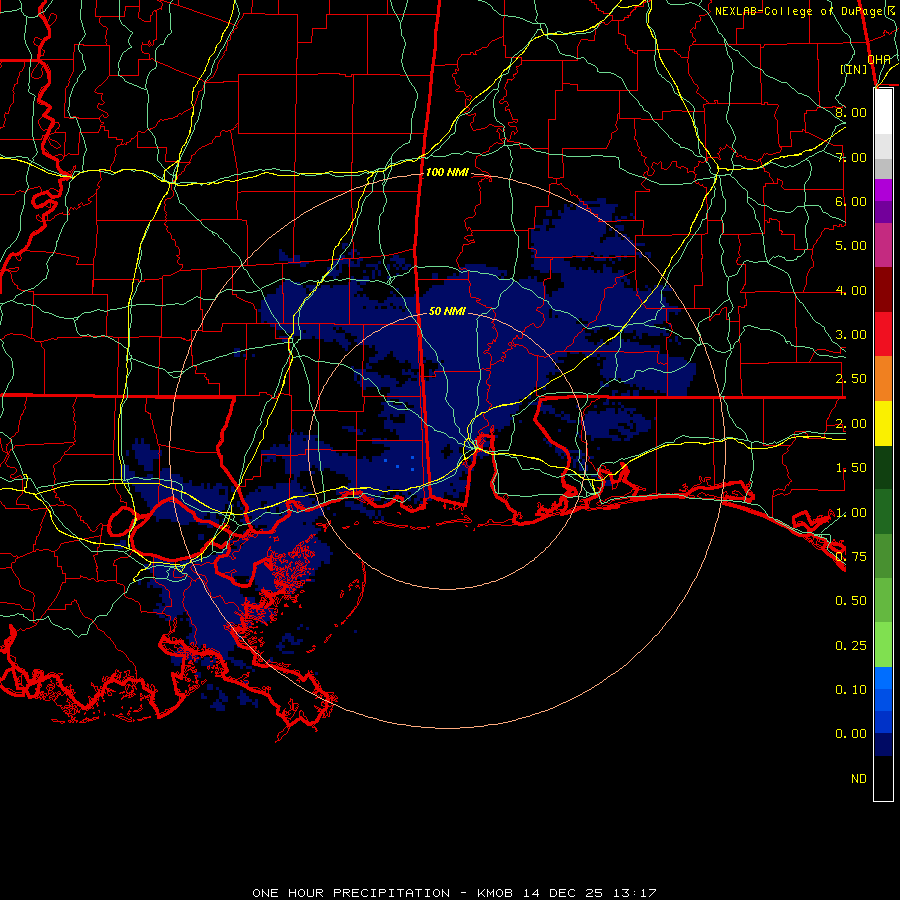Screen dimensions: 900x900
Task: Select the 0.75 legend value
Action: click(x=851, y=557)
